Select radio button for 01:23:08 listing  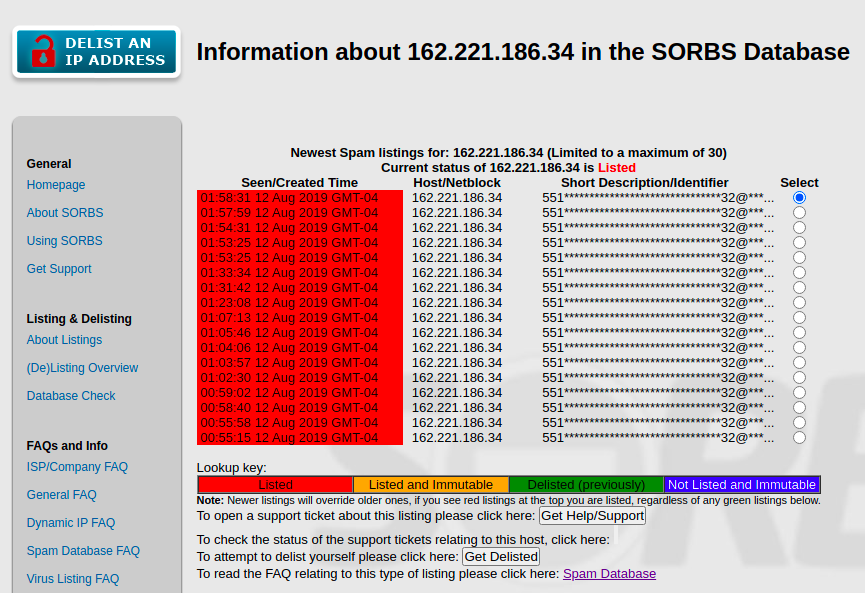[x=799, y=302]
